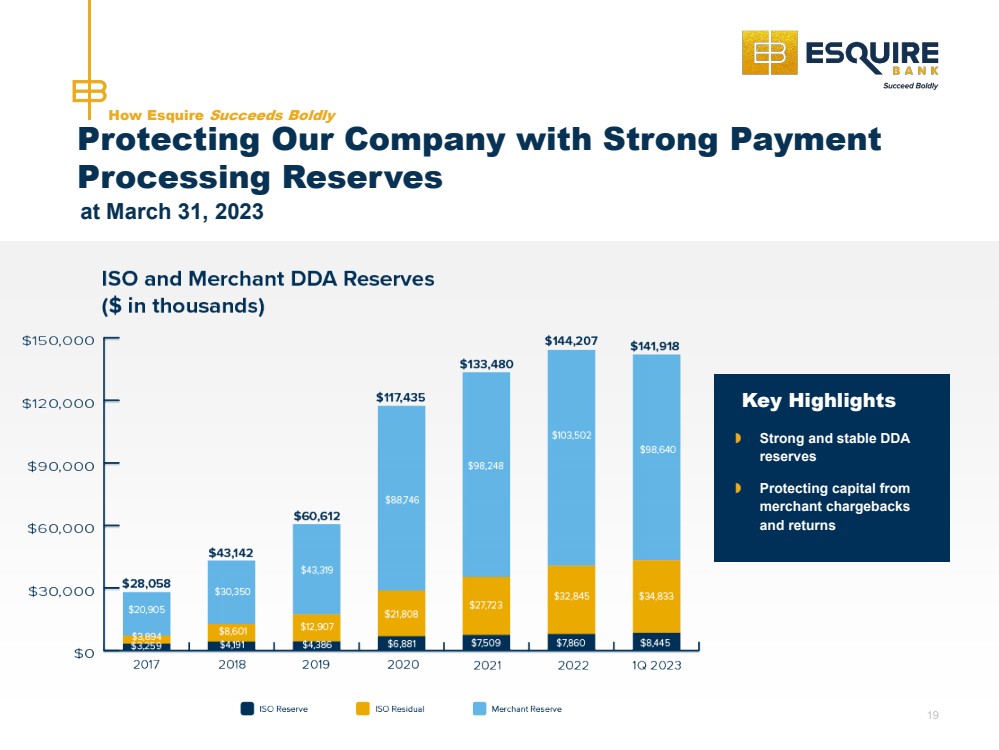Click the small EB monogram near the heading

tap(89, 91)
